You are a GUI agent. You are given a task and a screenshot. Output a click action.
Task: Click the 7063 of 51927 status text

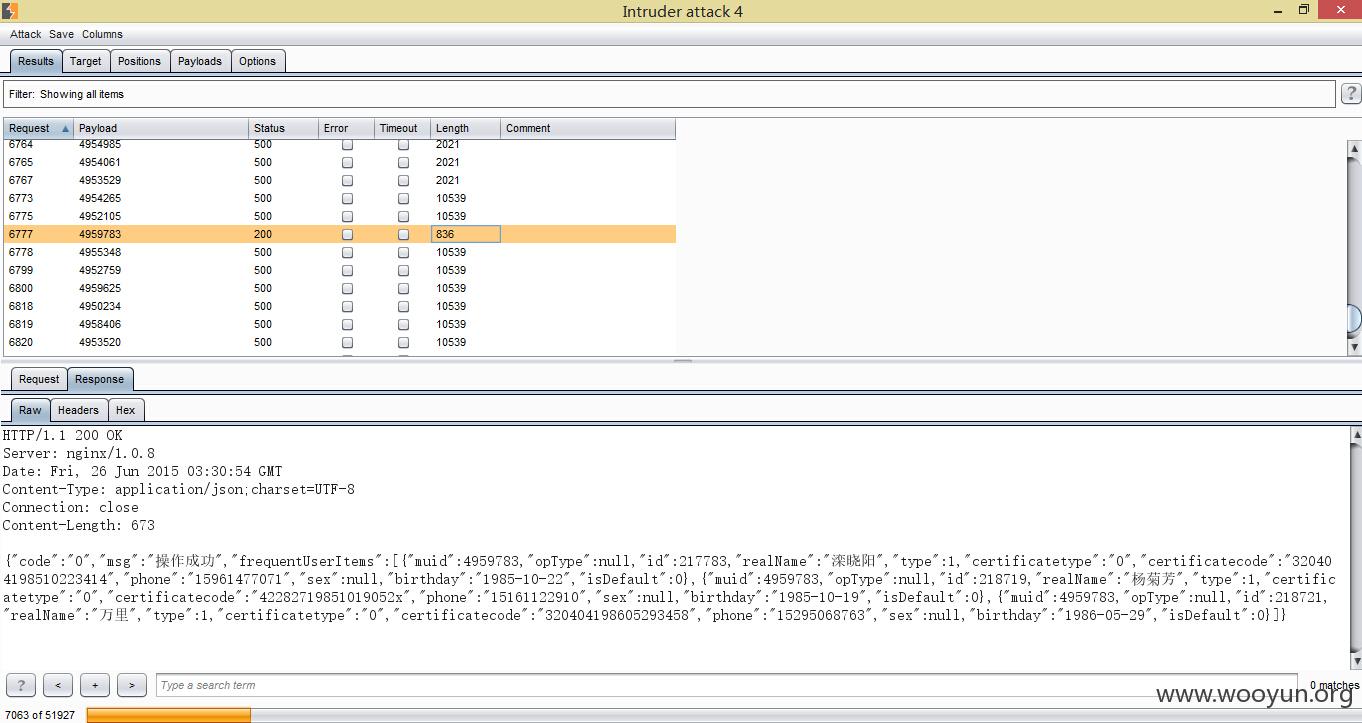[40, 715]
